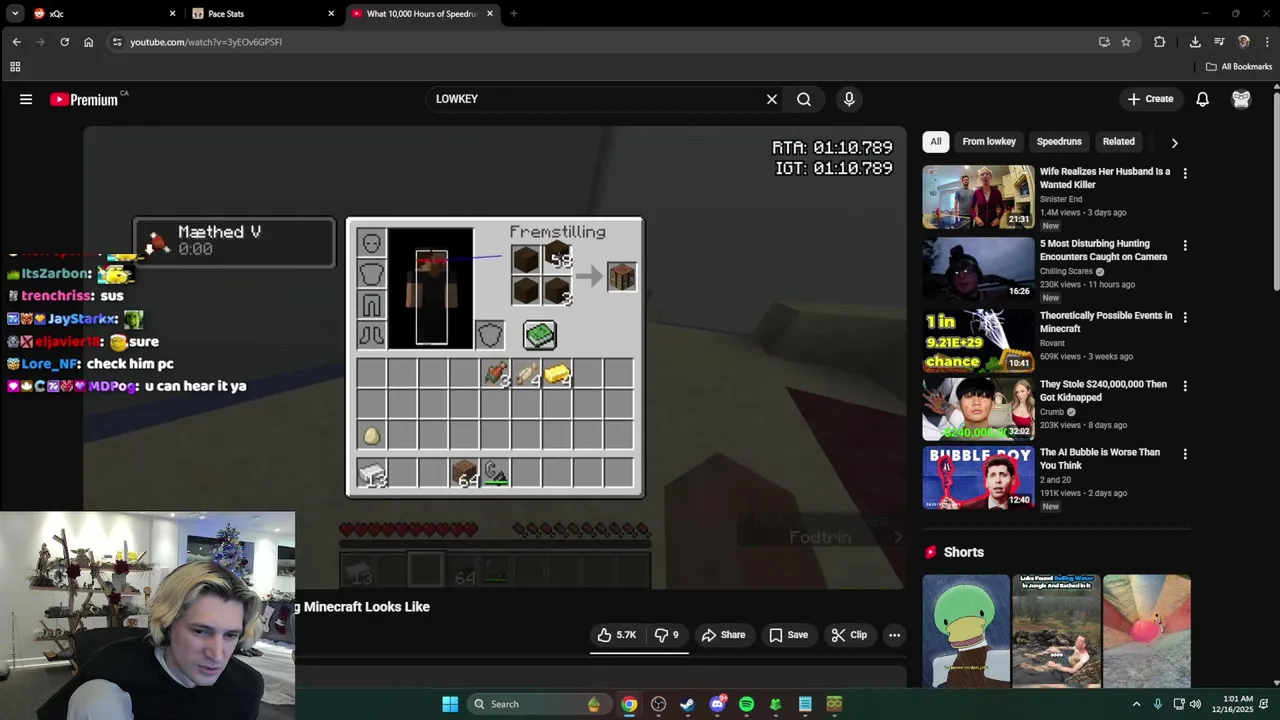Open media controls icon in toolbar
Image resolution: width=1280 pixels, height=720 pixels.
1219,42
